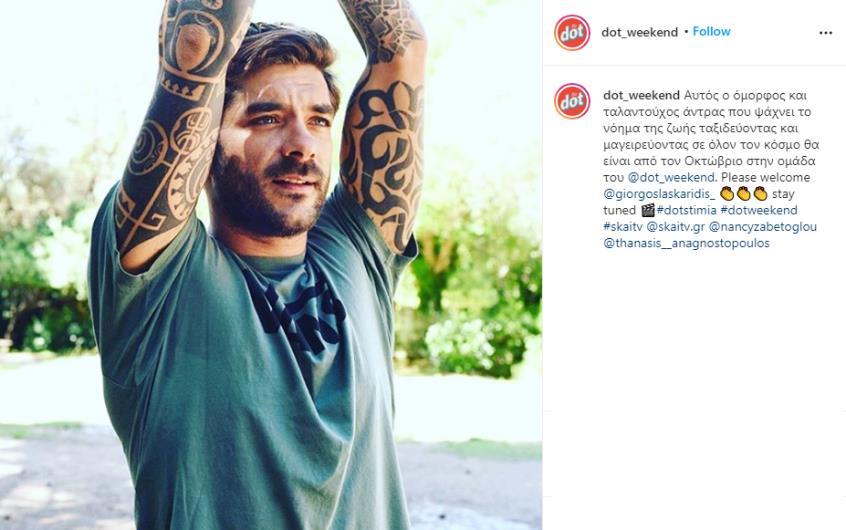
Task: Visit the @giorgoslaskaridis_ profile mention
Action: tap(659, 194)
